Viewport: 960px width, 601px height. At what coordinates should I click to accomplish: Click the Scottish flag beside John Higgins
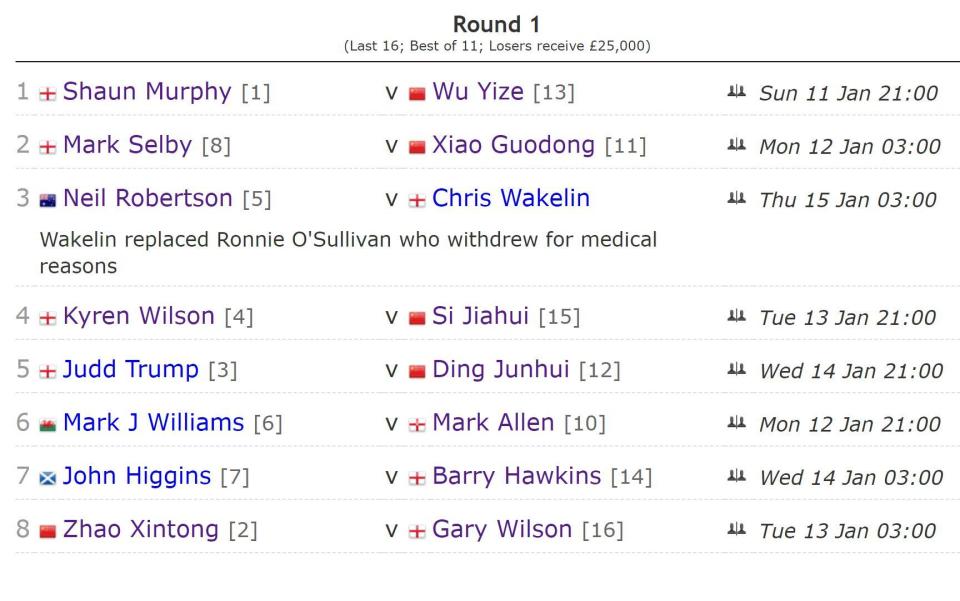coord(48,478)
